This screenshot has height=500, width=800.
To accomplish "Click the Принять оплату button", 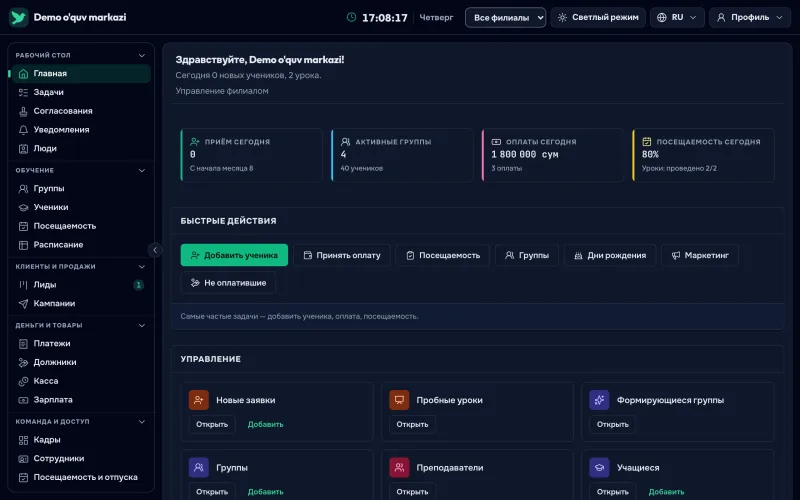I will tap(342, 255).
